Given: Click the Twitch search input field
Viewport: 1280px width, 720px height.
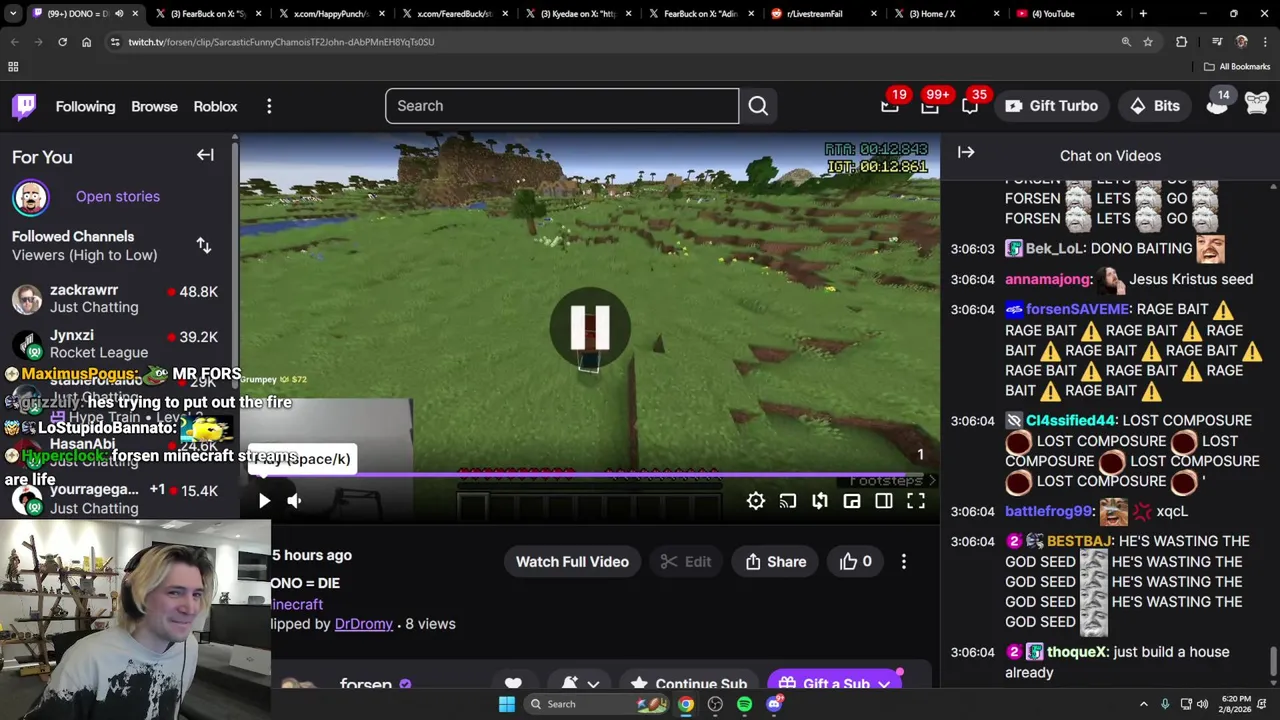Looking at the screenshot, I should click(562, 106).
